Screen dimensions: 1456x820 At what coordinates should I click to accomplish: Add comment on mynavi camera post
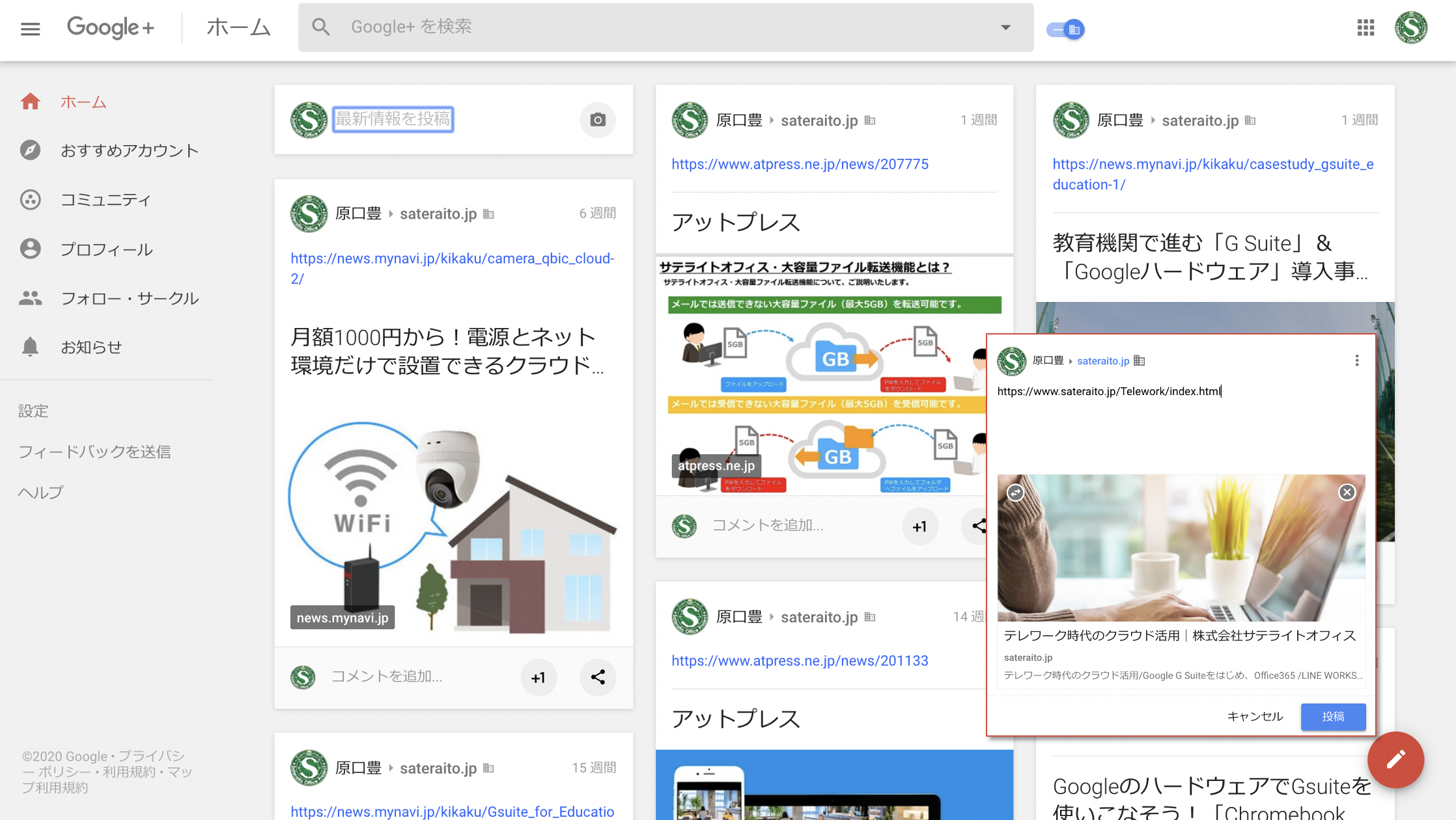(x=387, y=677)
